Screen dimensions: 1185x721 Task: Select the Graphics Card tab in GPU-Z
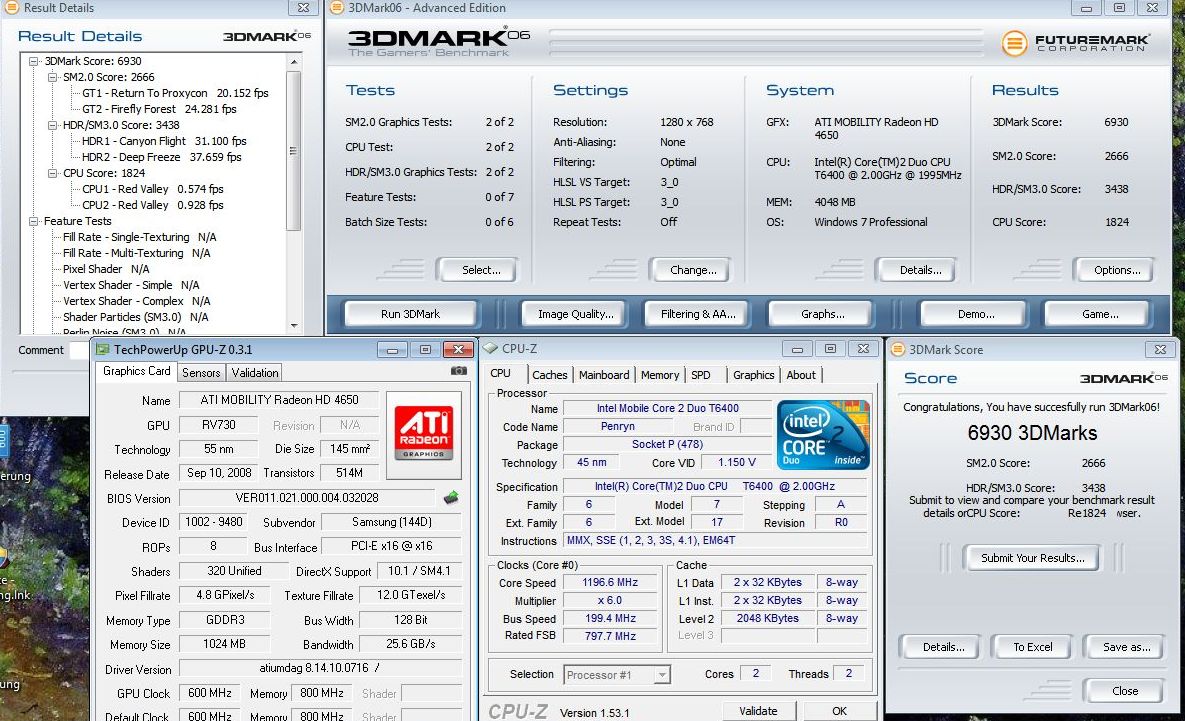pos(137,371)
